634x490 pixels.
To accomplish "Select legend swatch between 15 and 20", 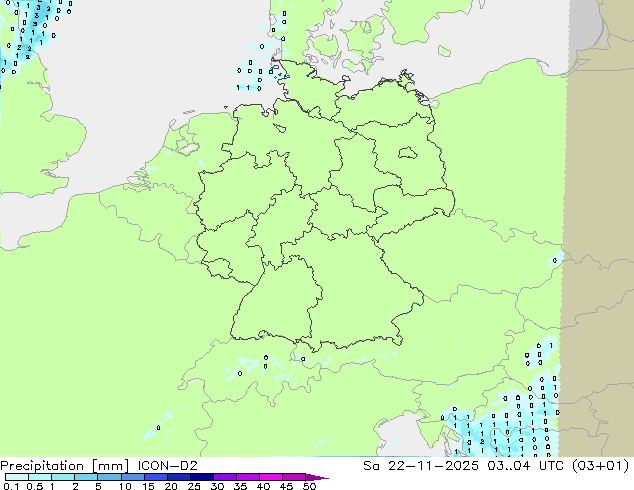I will click(155, 477).
